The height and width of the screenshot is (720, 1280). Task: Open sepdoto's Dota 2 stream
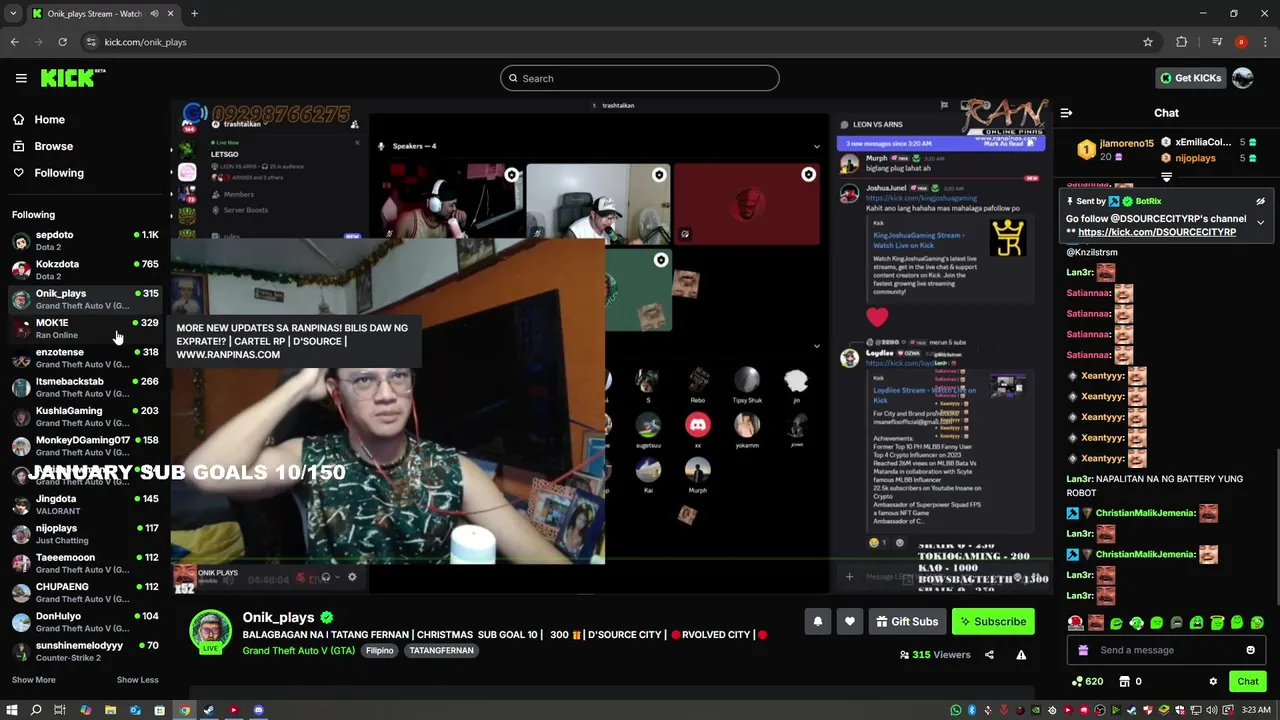tap(85, 240)
